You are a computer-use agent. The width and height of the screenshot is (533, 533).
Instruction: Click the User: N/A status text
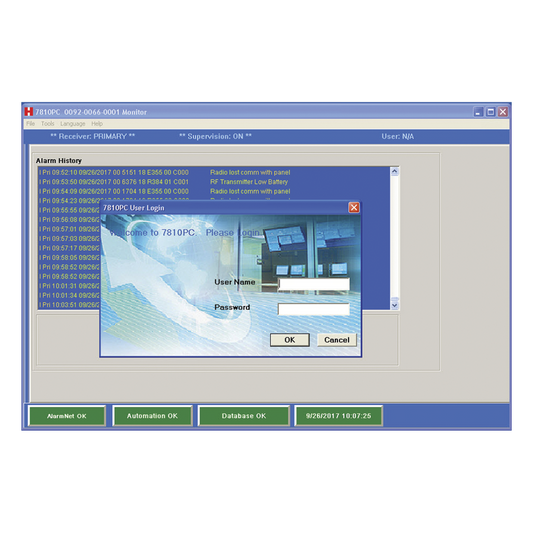tap(397, 137)
